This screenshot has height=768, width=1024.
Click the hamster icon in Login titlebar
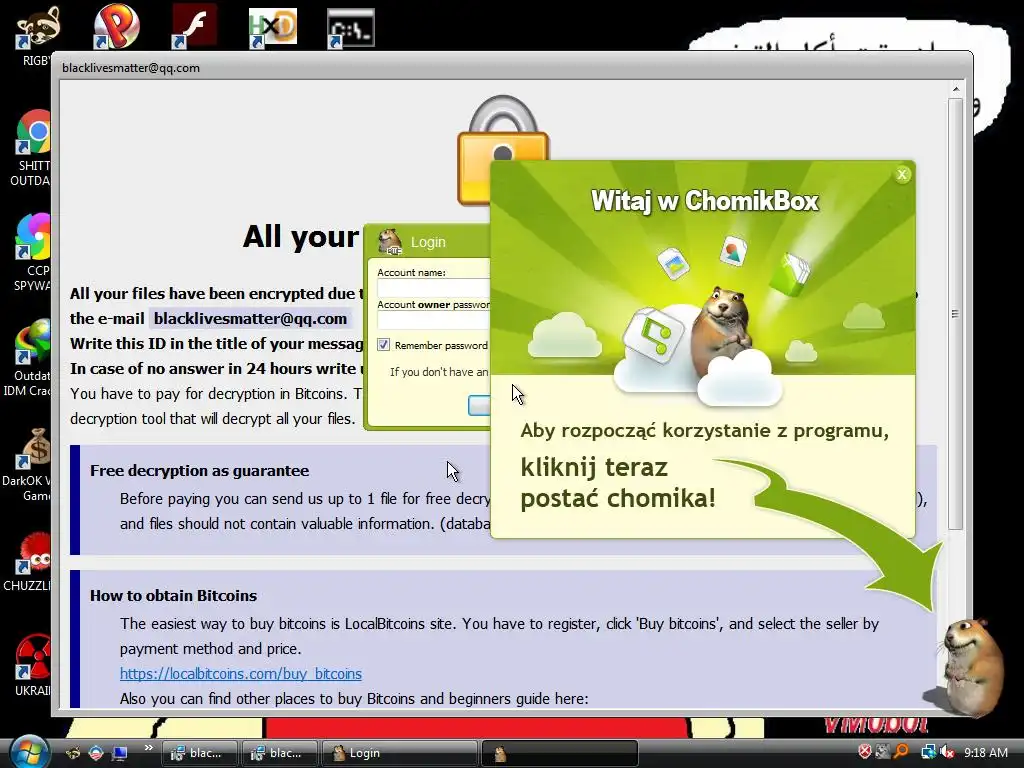(x=390, y=241)
